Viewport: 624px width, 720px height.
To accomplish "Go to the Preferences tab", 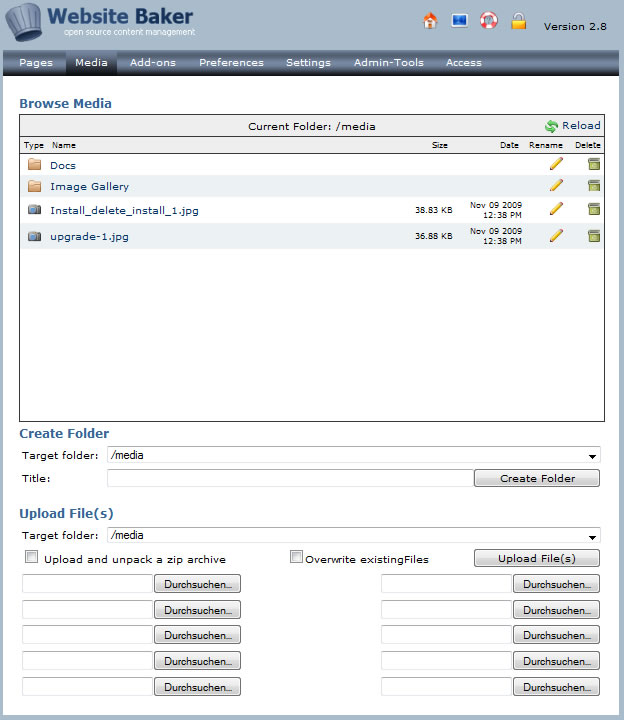I will pyautogui.click(x=231, y=63).
